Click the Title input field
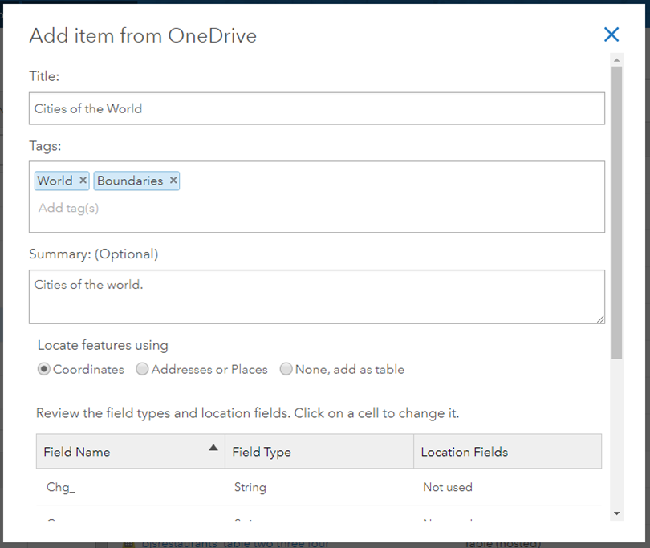The width and height of the screenshot is (650, 548). pyautogui.click(x=316, y=108)
